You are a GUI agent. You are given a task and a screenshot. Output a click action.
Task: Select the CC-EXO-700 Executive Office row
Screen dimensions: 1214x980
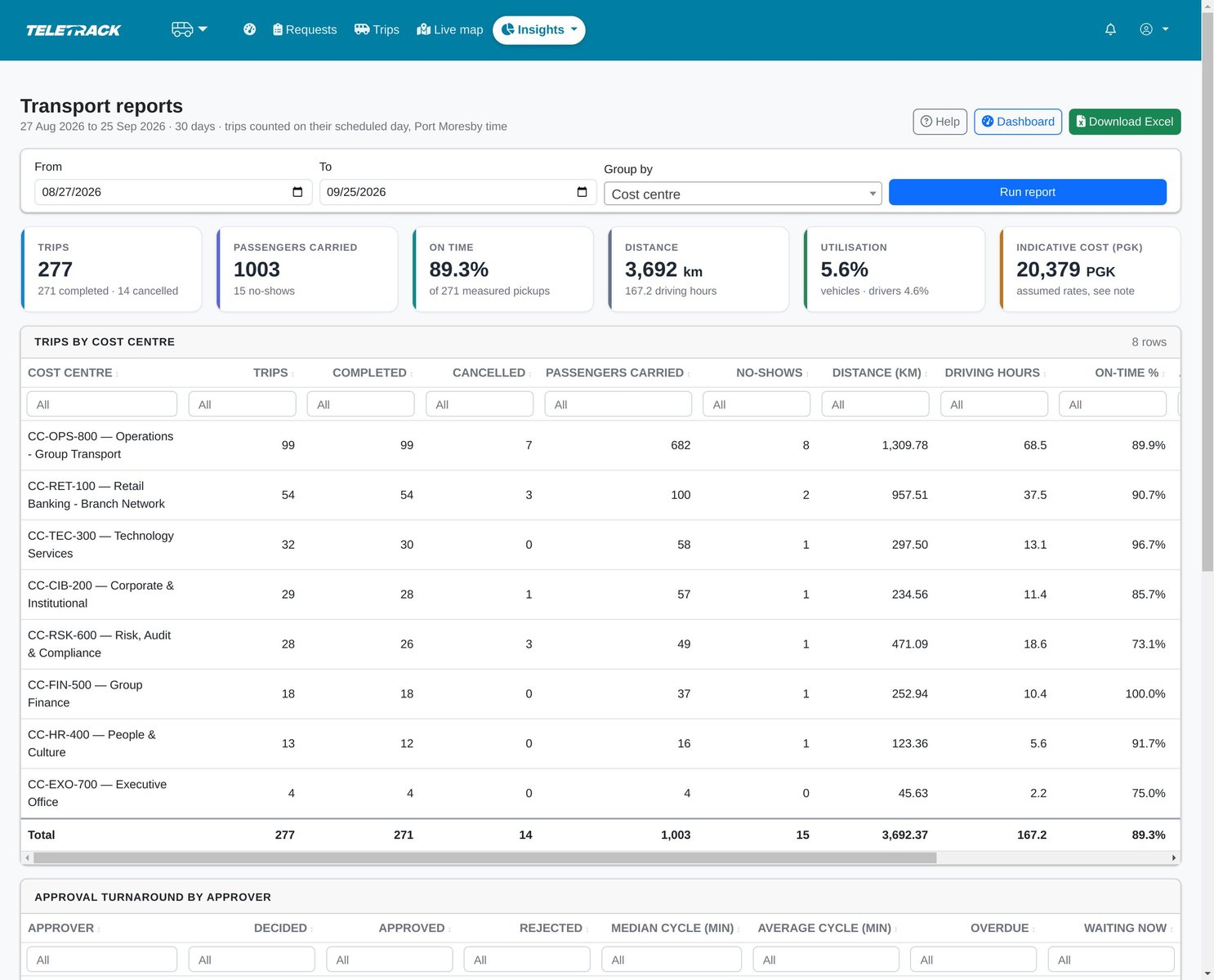pos(600,793)
